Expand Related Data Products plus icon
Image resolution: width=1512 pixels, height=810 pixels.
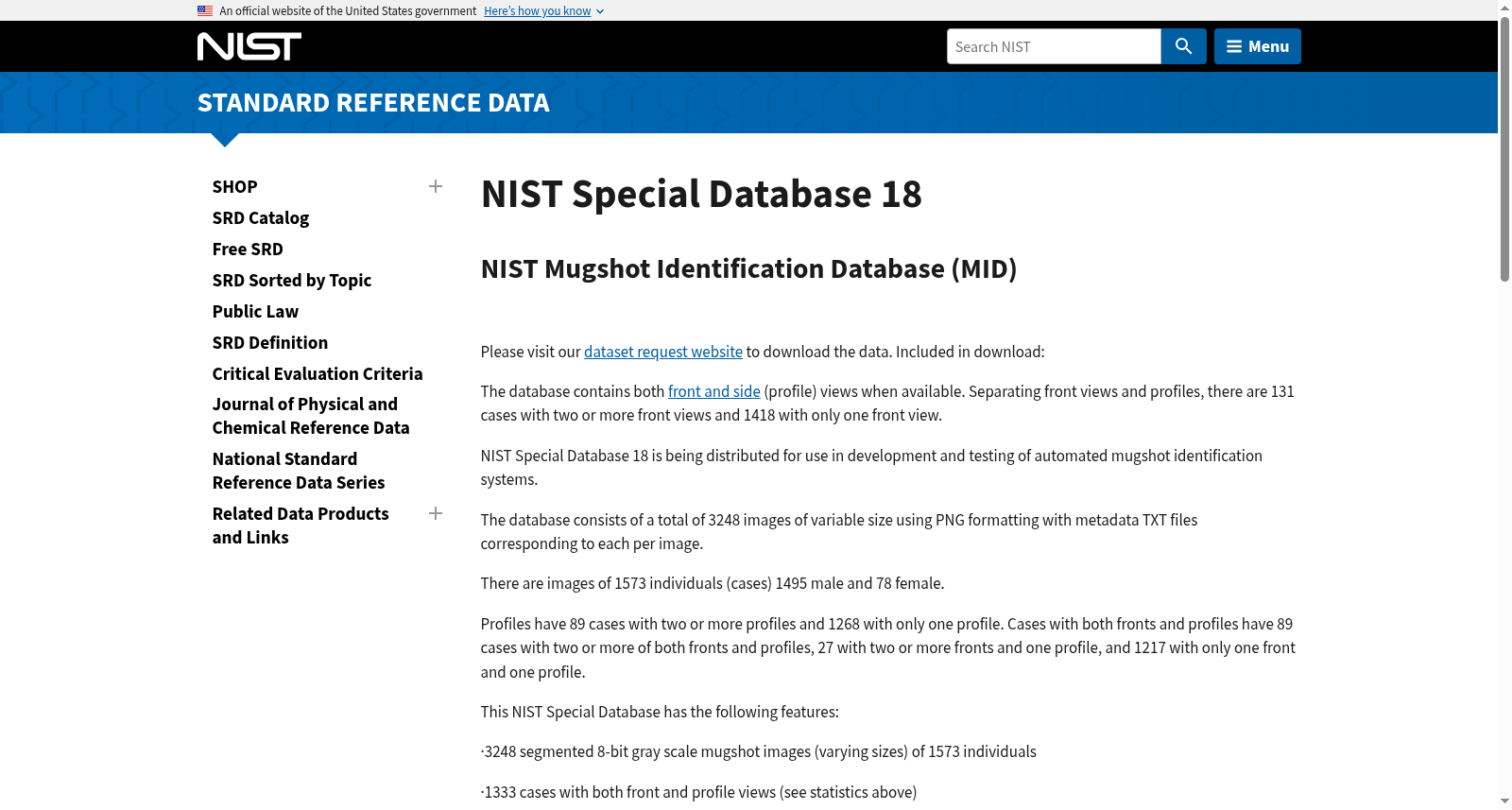(x=436, y=513)
